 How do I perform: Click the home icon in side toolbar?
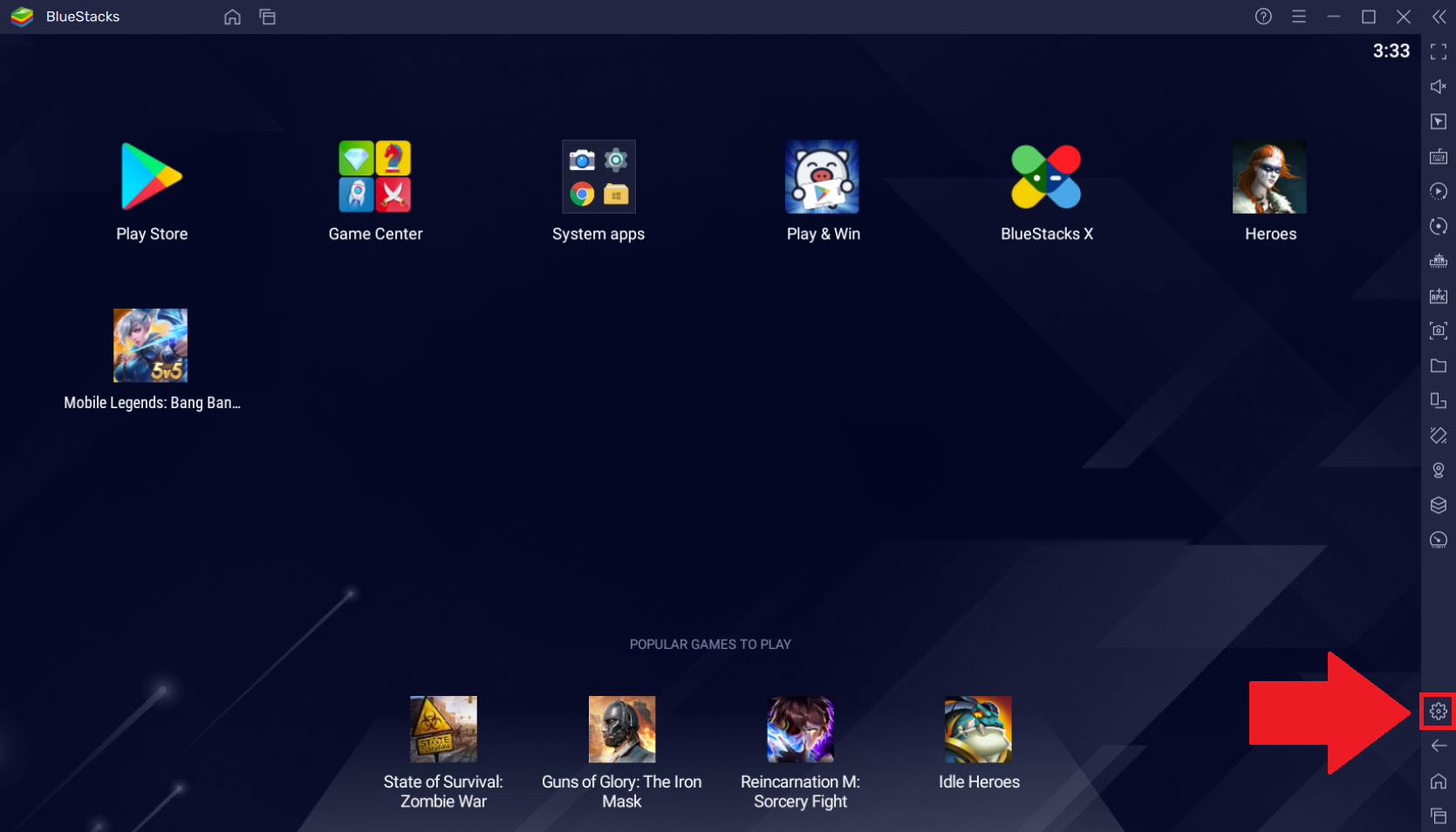1439,781
